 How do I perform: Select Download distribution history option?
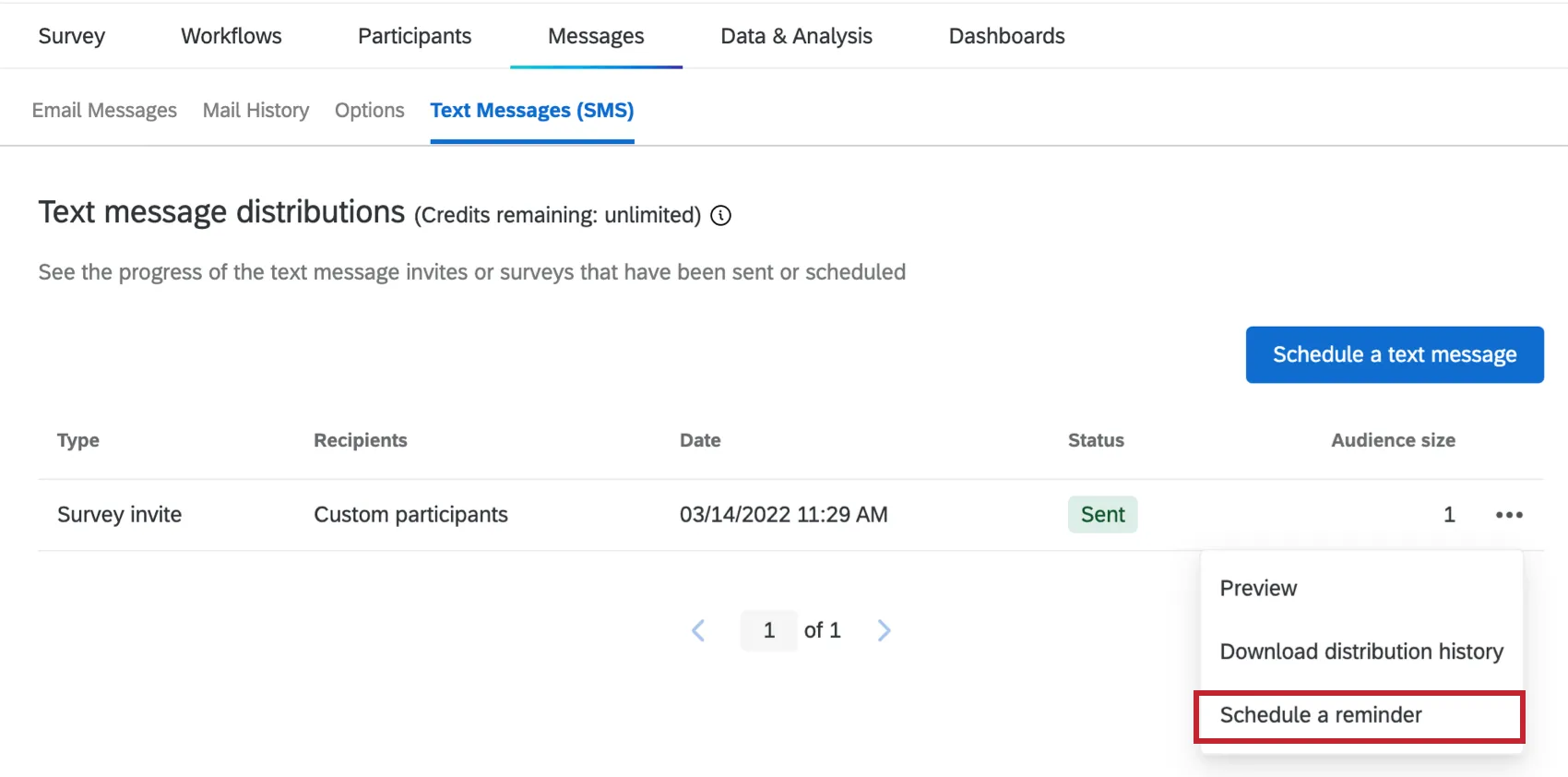[1360, 651]
